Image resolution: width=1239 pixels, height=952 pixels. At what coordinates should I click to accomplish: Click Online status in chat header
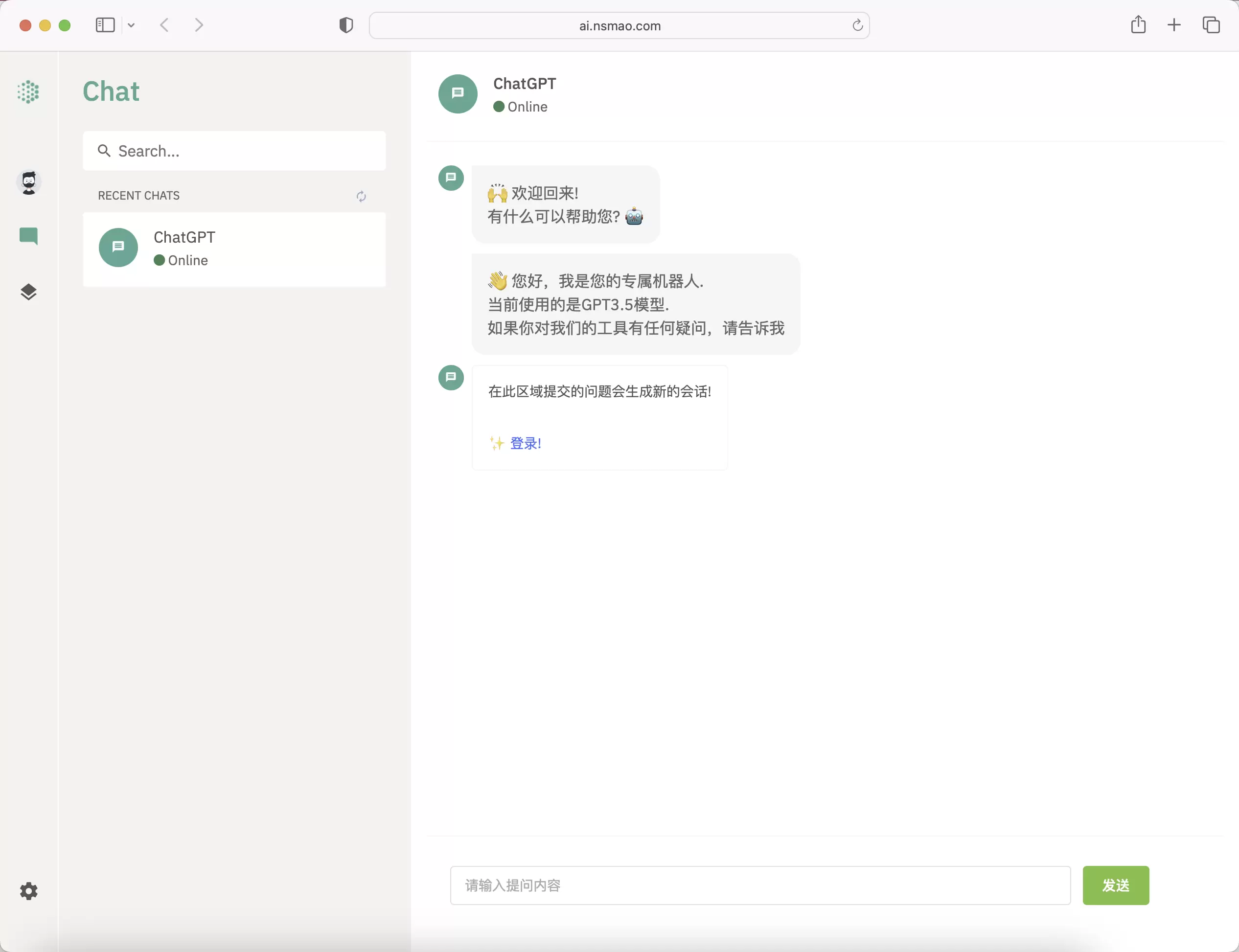click(x=520, y=107)
